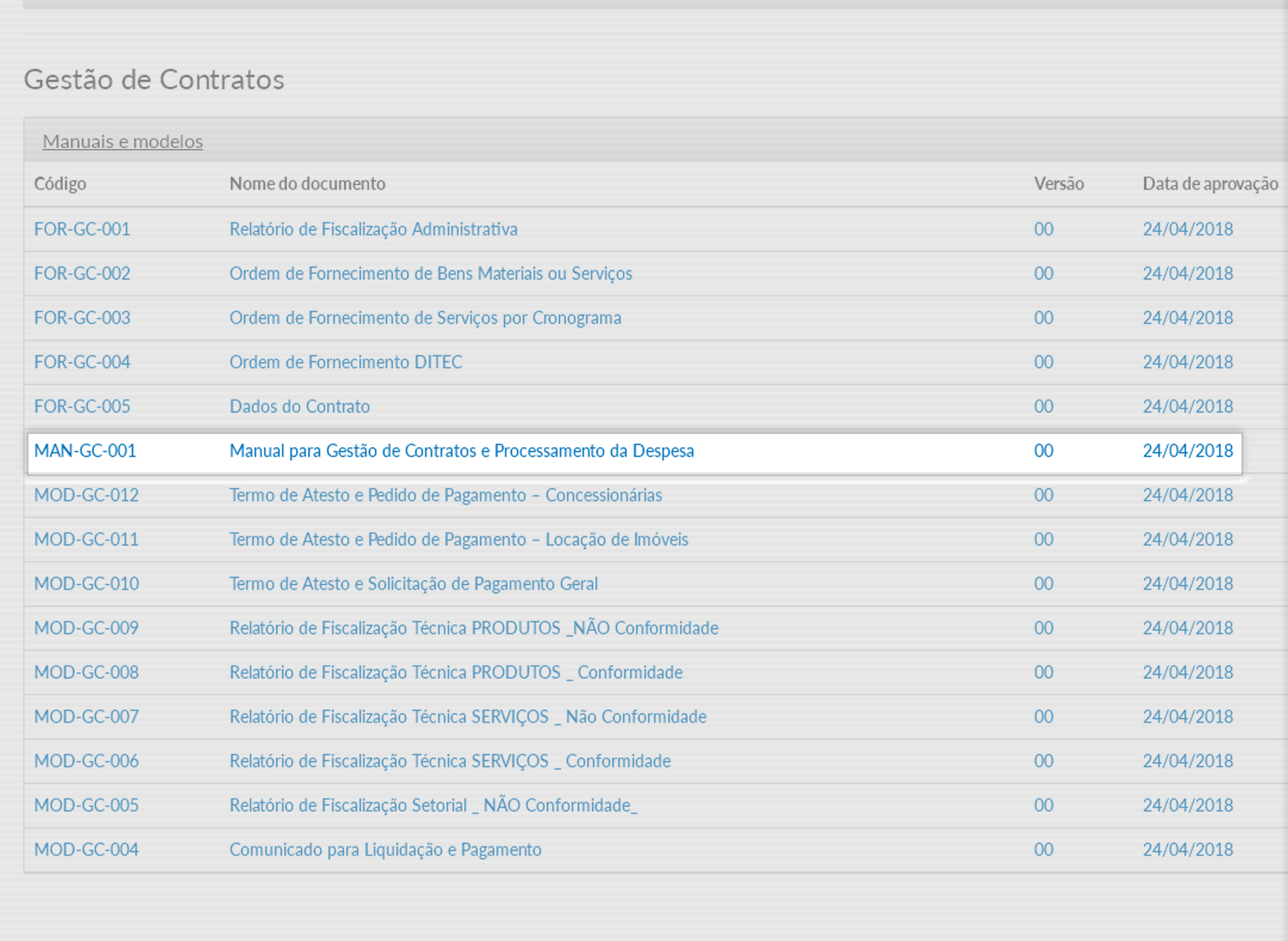The image size is (1288, 941).
Task: Select the Dados do Contrato document
Action: [x=299, y=407]
